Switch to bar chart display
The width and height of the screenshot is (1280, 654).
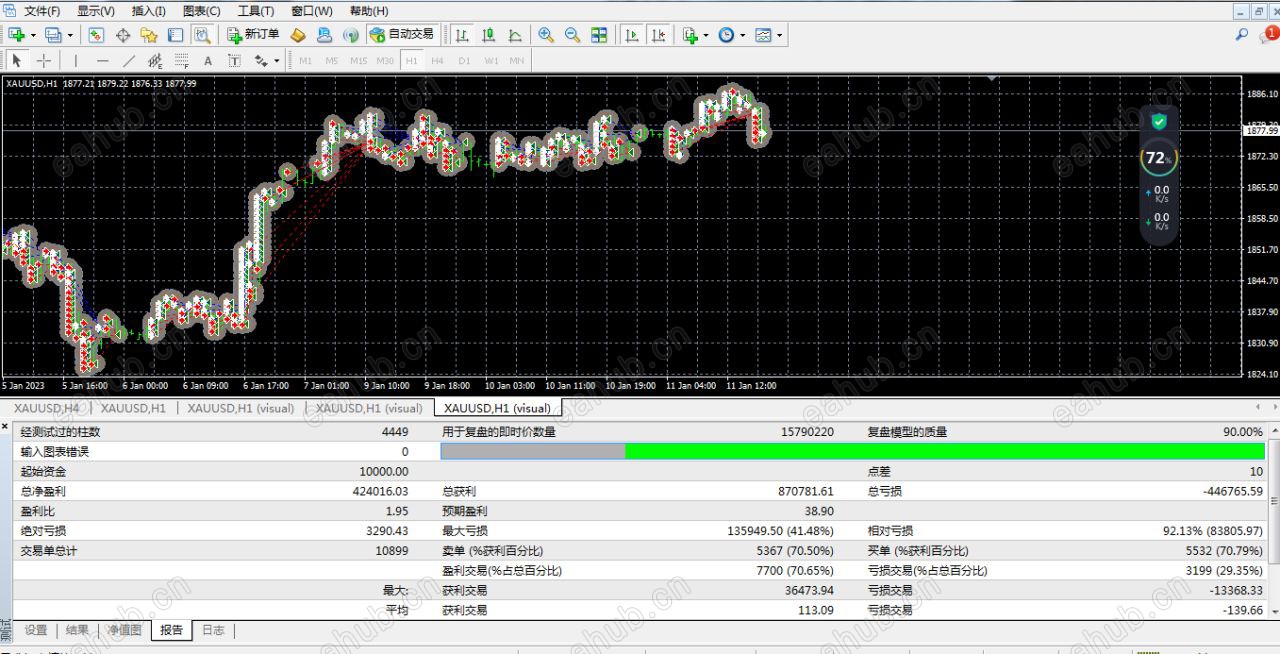coord(462,35)
